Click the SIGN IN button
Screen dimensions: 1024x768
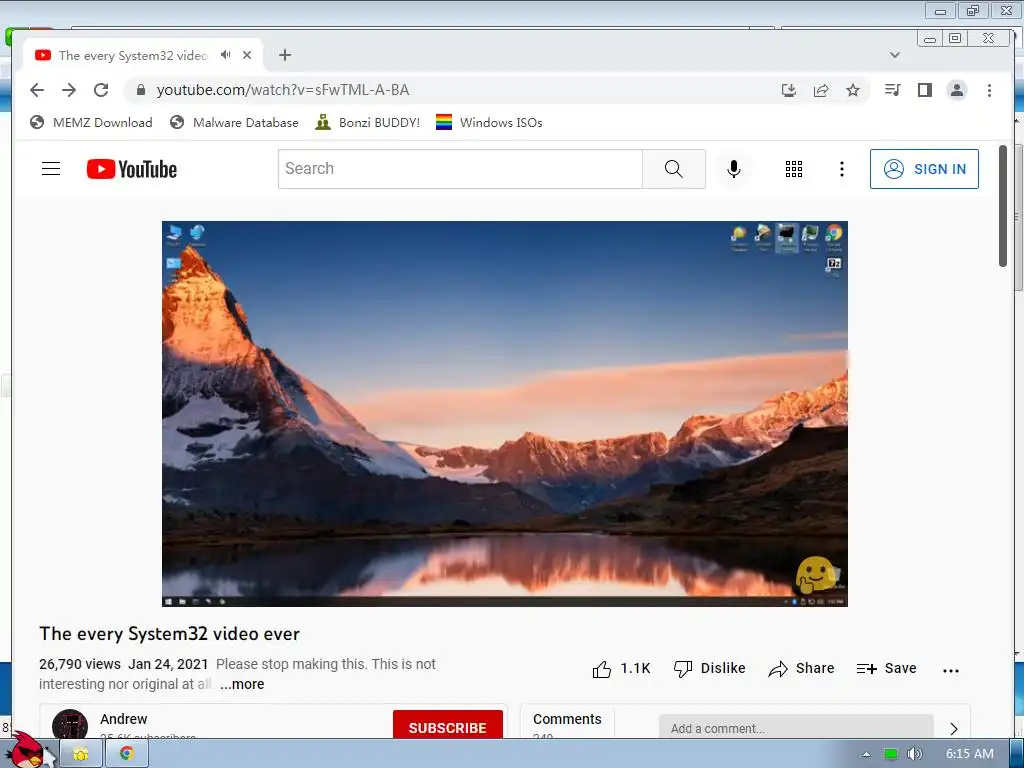tap(924, 168)
